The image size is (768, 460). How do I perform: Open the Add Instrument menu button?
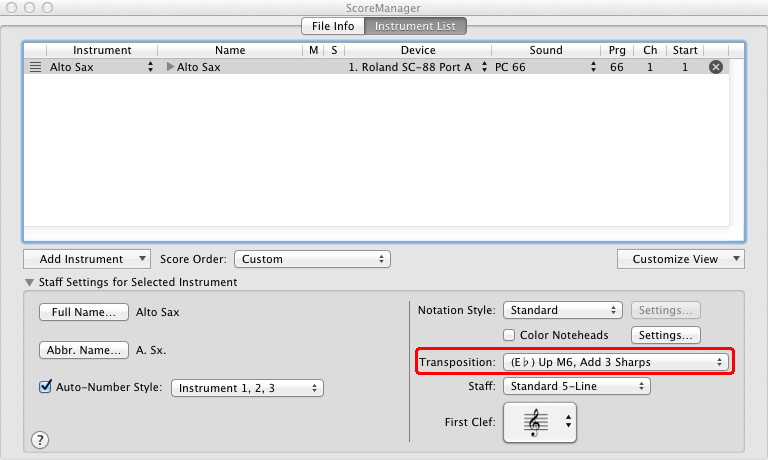(86, 259)
